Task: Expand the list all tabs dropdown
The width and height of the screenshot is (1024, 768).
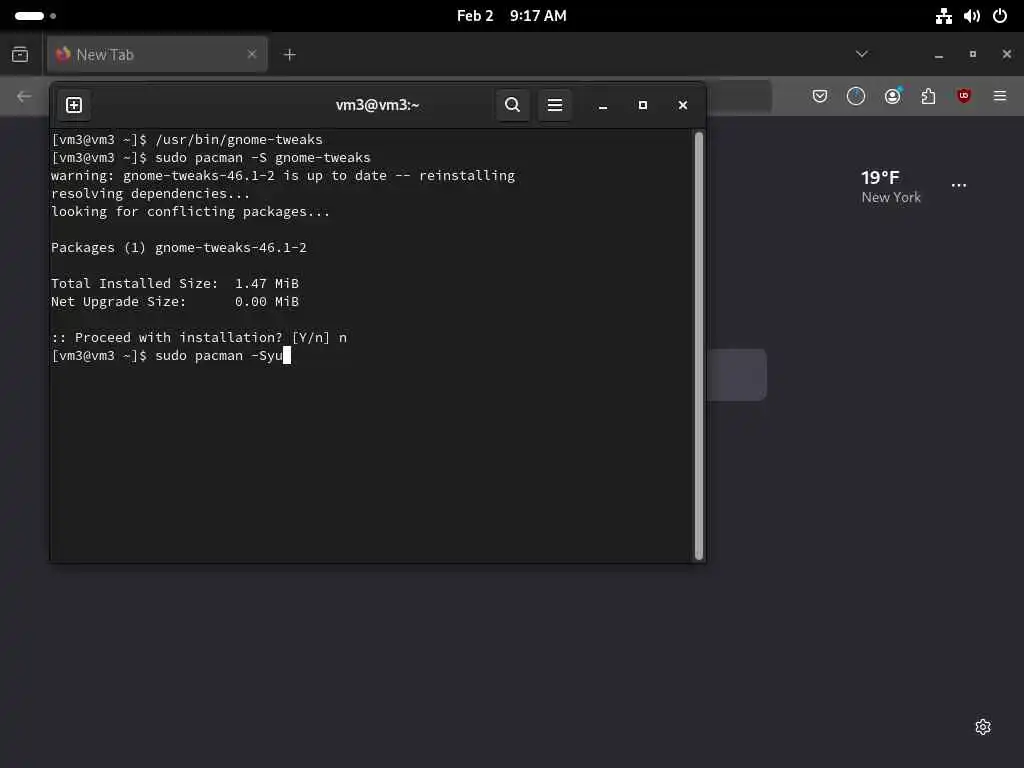Action: 861,54
